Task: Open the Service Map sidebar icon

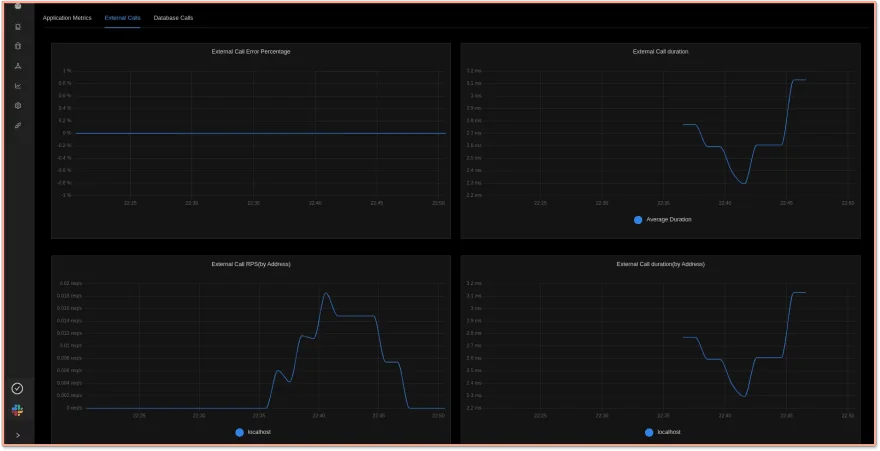Action: [18, 66]
